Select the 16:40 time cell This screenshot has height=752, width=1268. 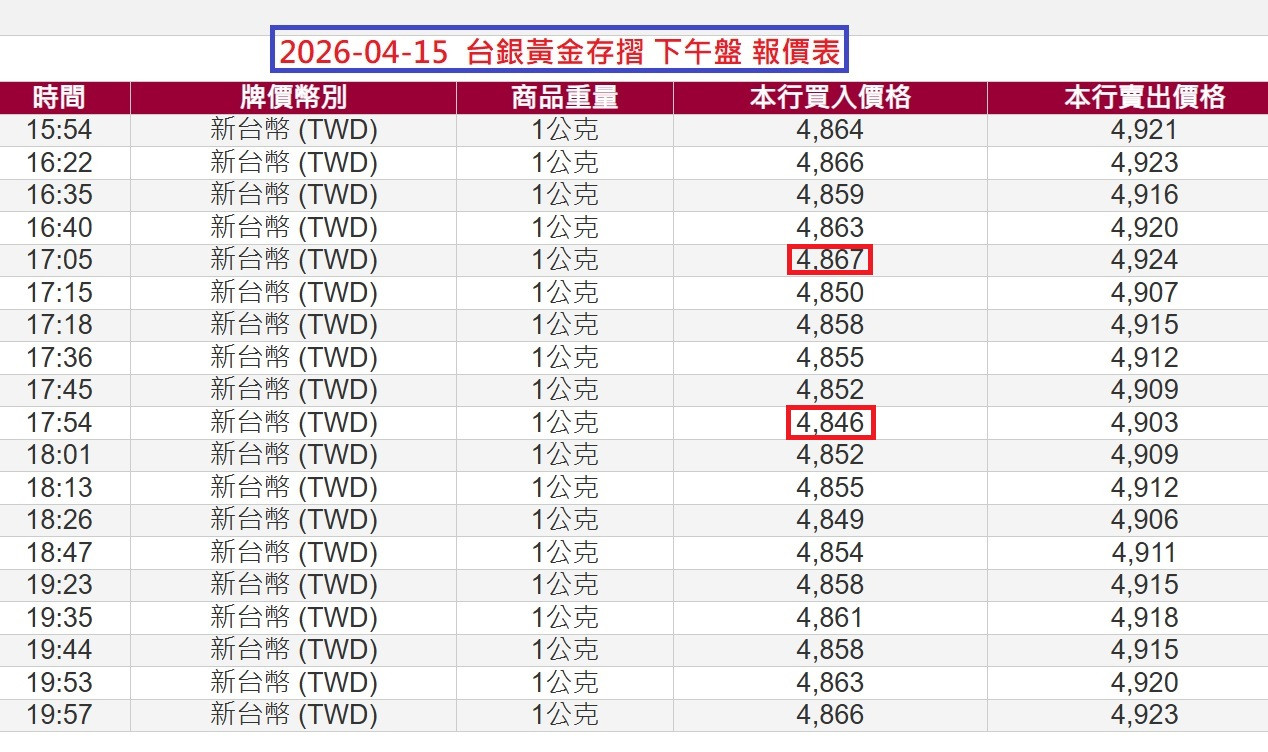(x=59, y=228)
